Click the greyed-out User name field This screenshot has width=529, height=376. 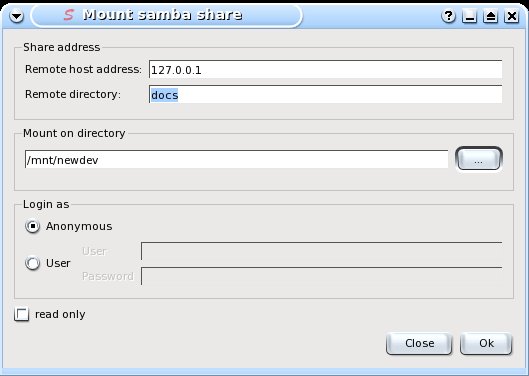click(322, 251)
